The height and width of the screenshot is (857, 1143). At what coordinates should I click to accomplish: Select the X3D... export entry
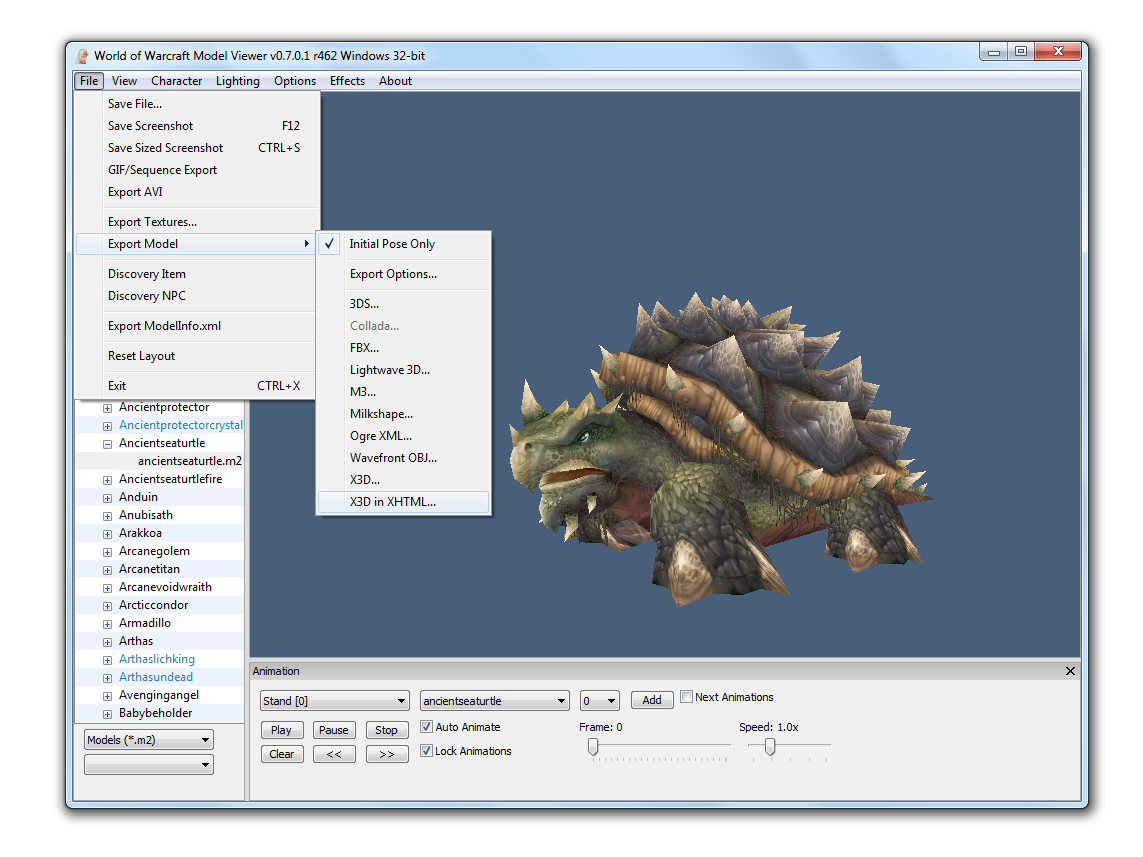[x=404, y=480]
